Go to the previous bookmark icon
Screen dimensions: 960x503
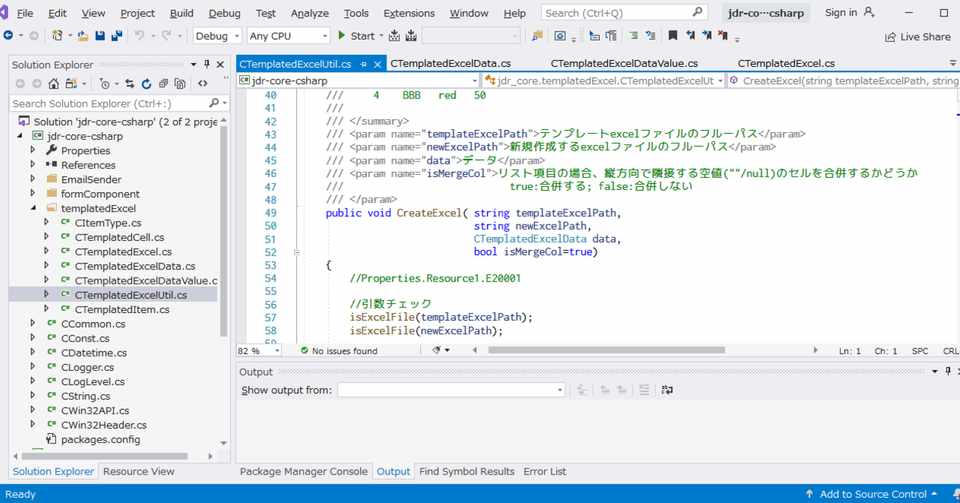point(690,36)
